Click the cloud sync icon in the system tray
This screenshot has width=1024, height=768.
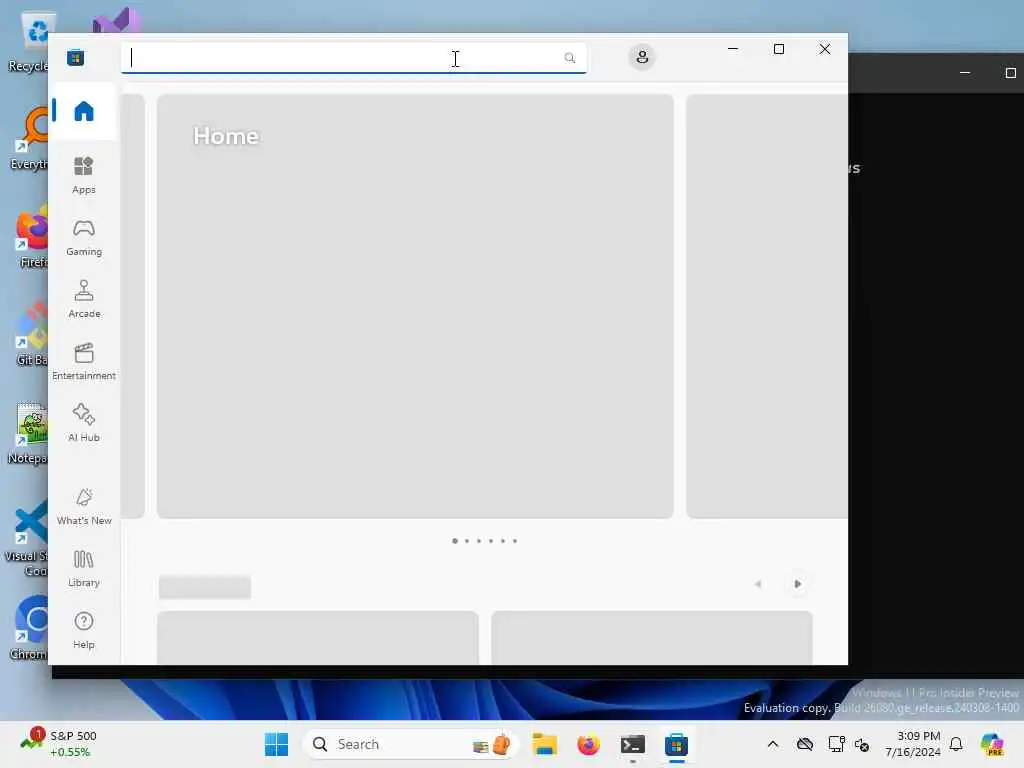(x=805, y=744)
